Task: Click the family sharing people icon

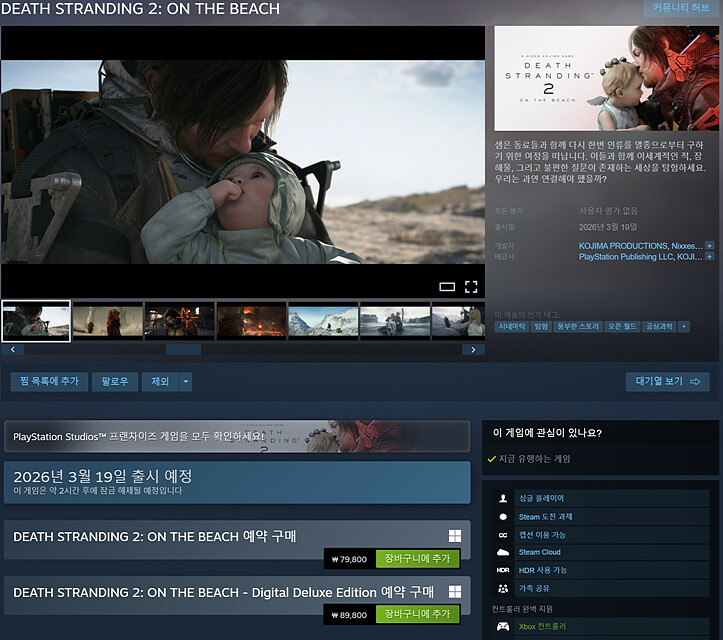Action: coord(503,589)
